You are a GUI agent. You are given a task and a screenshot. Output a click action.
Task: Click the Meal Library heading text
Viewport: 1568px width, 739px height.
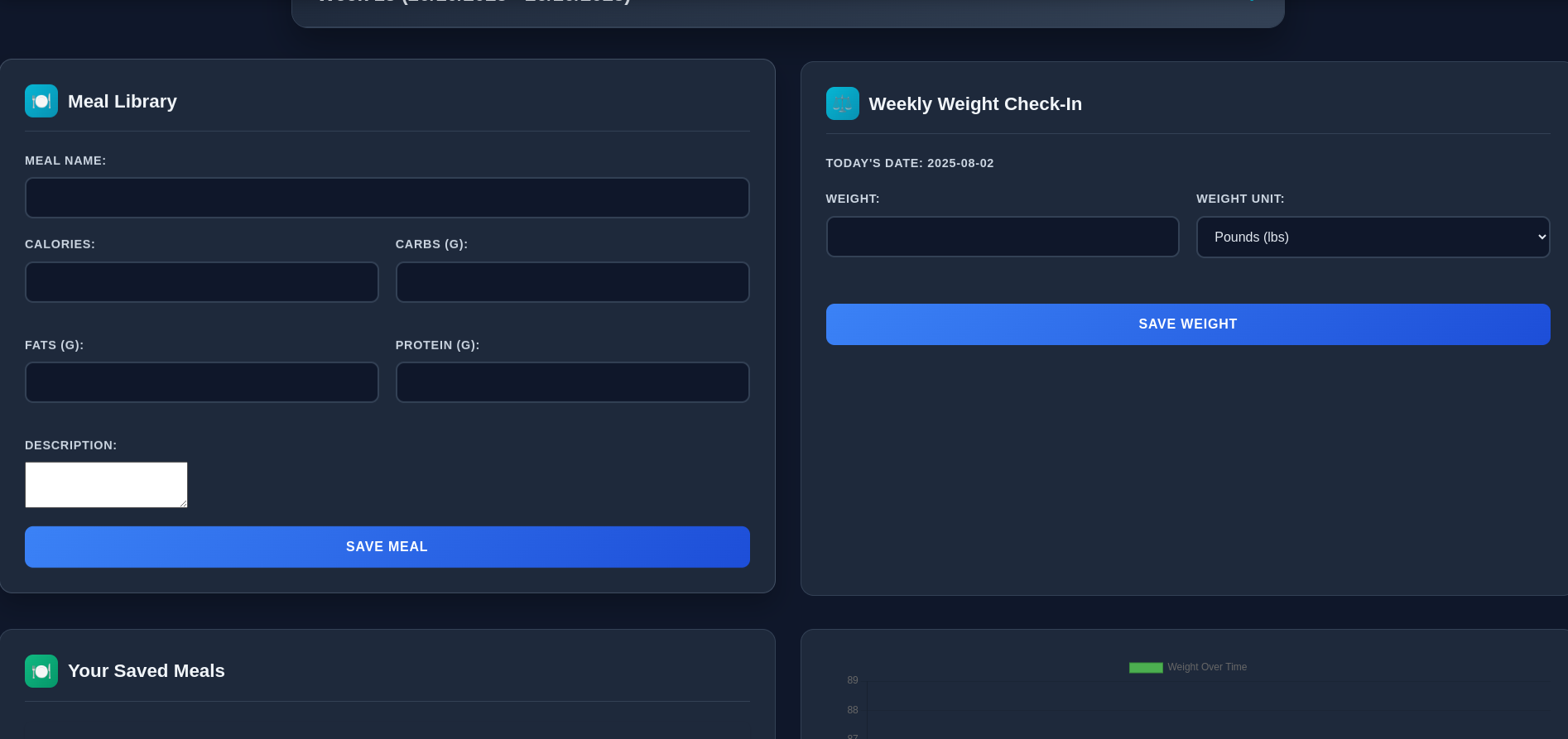click(x=123, y=102)
